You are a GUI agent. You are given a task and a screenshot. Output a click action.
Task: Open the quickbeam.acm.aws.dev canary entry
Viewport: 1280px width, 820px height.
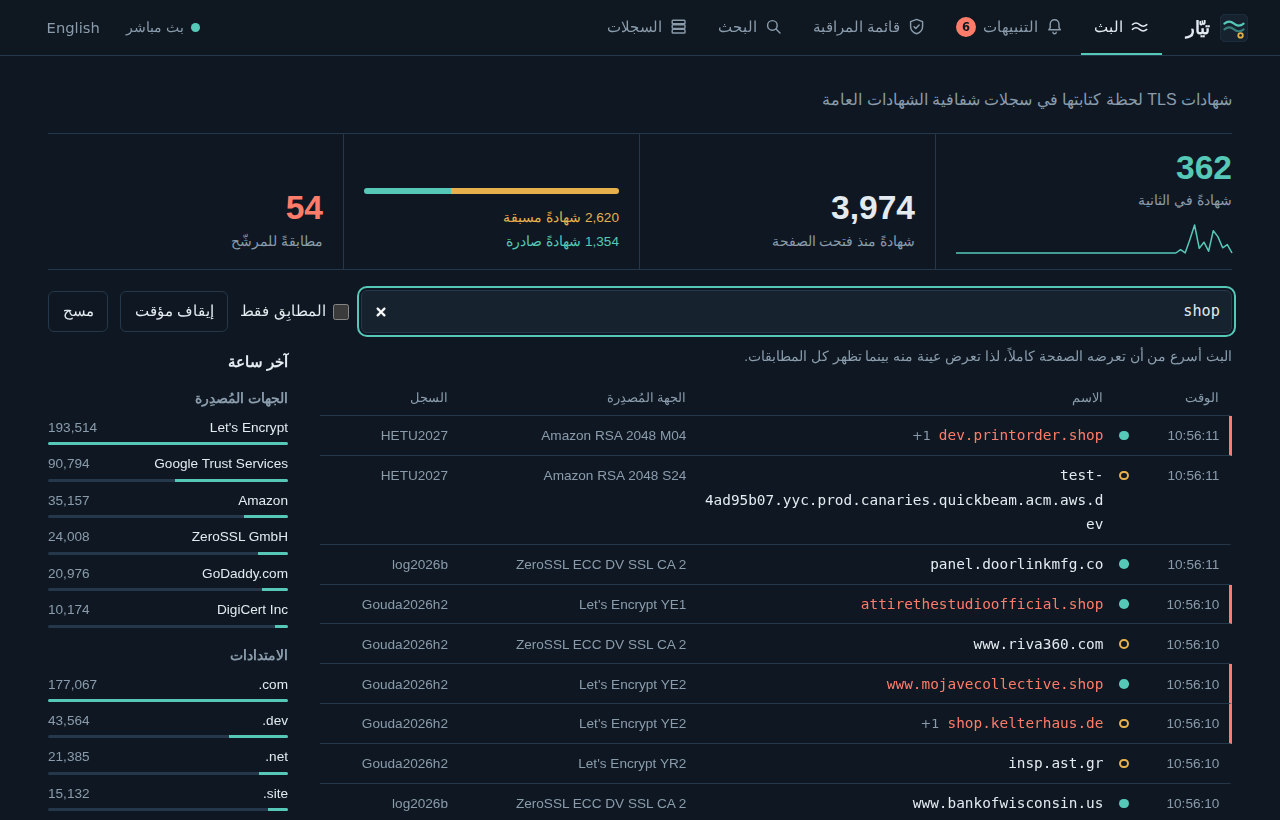click(775, 500)
